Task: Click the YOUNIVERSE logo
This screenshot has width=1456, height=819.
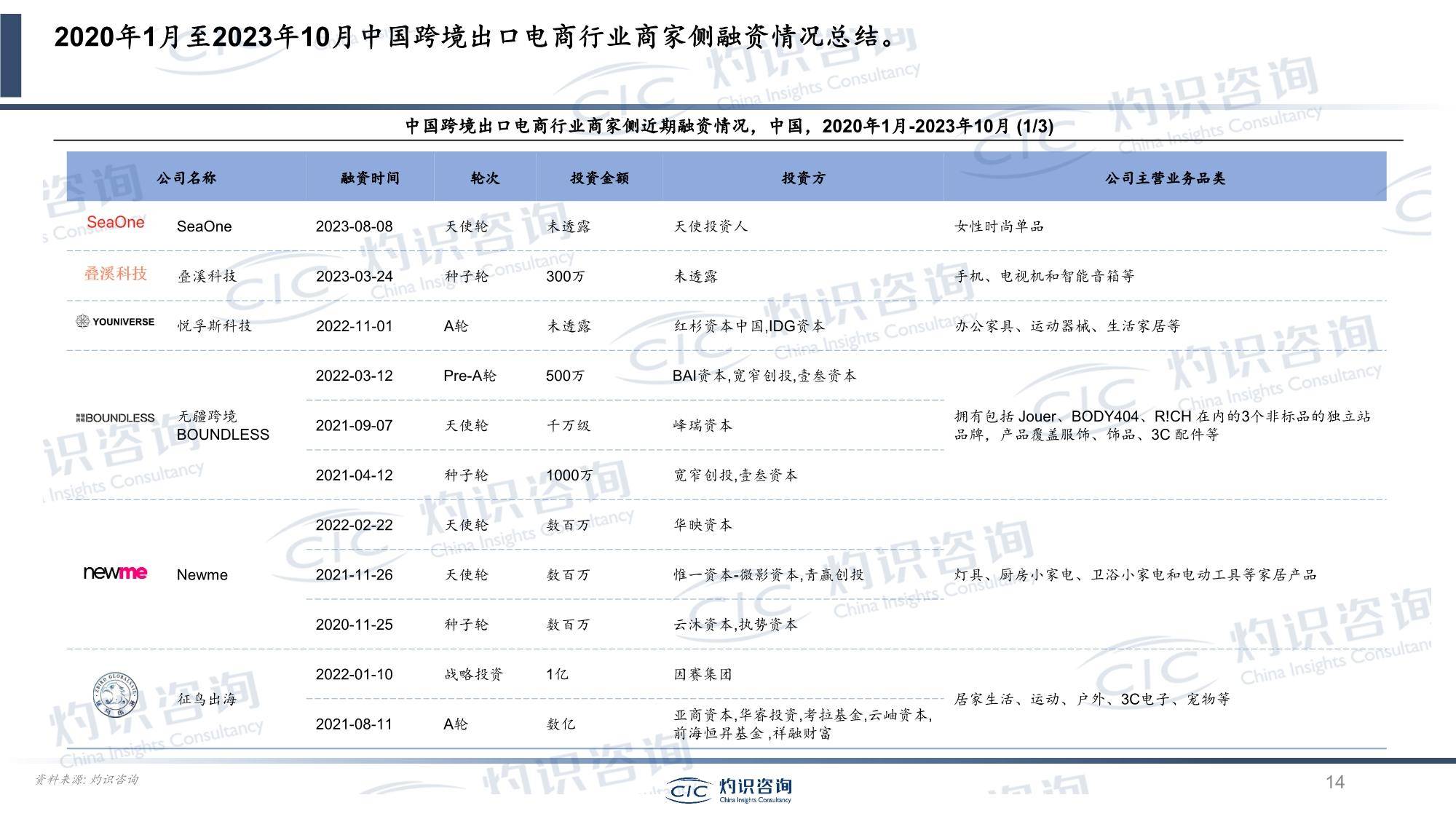Action: coord(115,321)
